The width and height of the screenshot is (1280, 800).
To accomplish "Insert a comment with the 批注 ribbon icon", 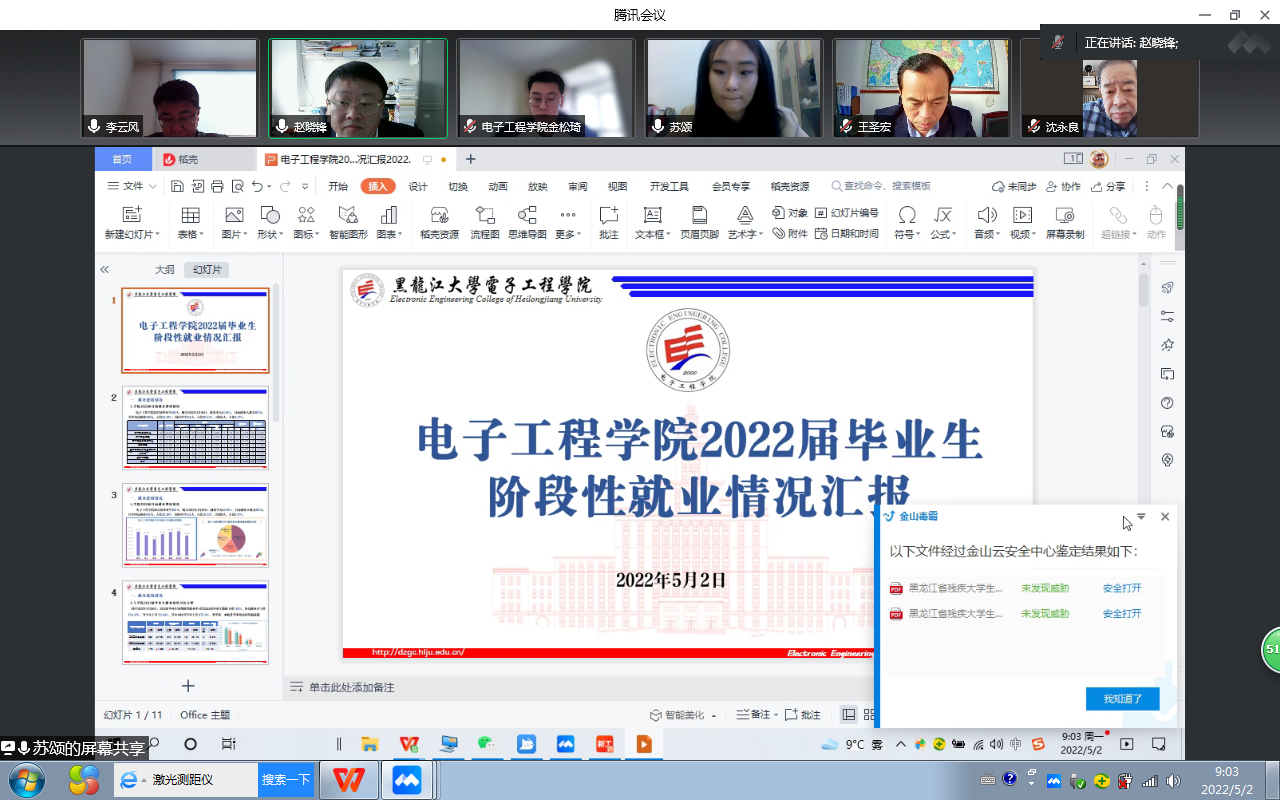I will pyautogui.click(x=609, y=222).
